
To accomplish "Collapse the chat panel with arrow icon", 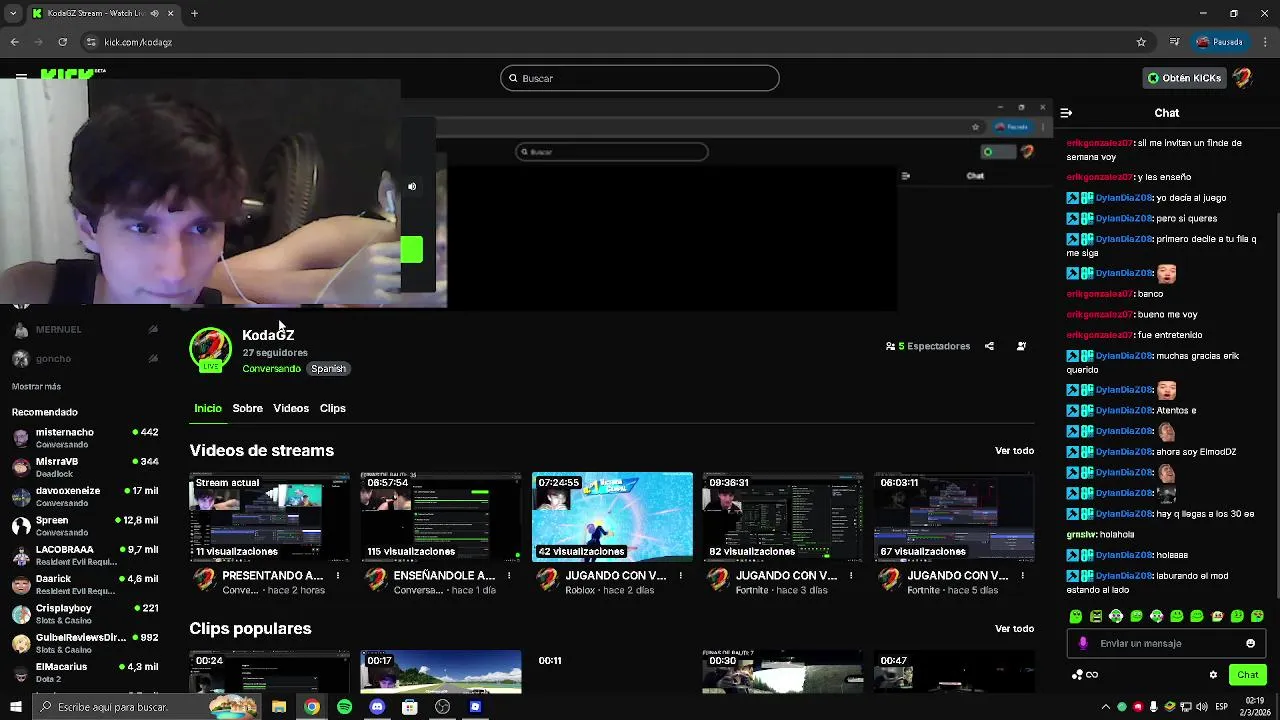I will [1066, 113].
